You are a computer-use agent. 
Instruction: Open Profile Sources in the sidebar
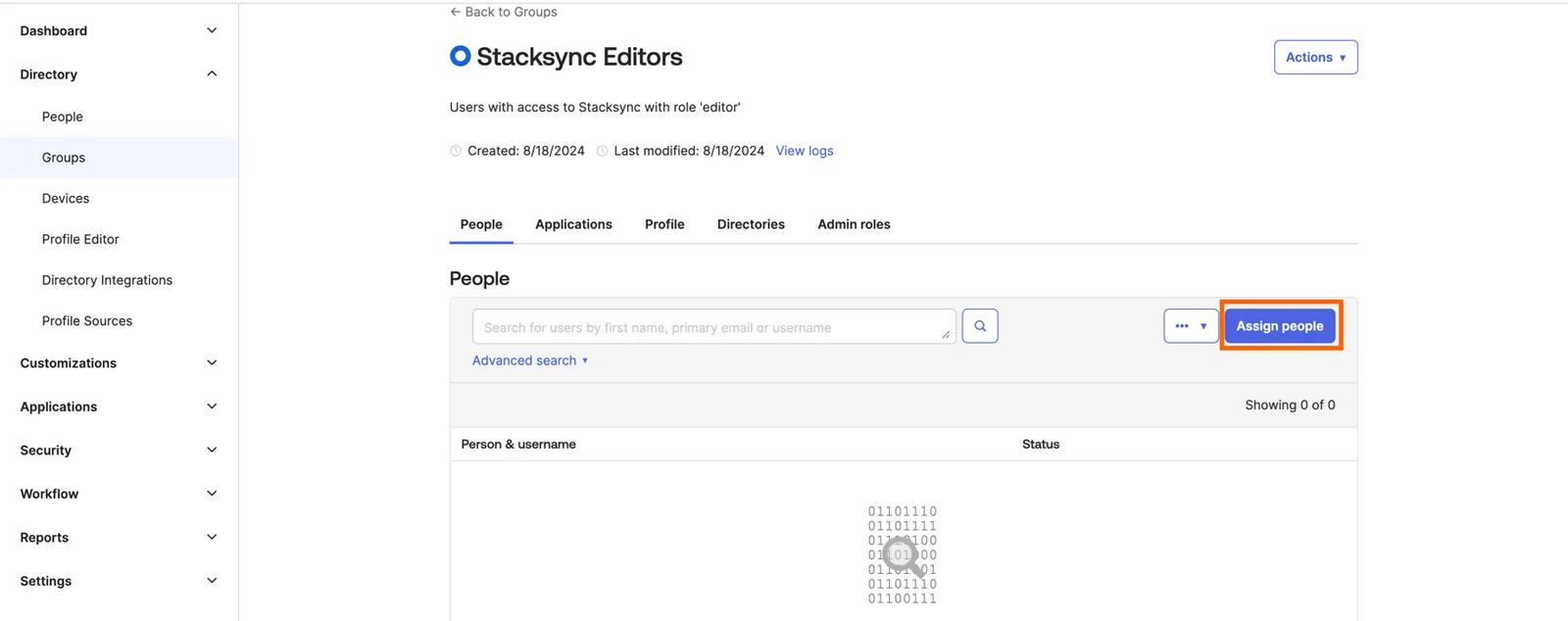87,321
